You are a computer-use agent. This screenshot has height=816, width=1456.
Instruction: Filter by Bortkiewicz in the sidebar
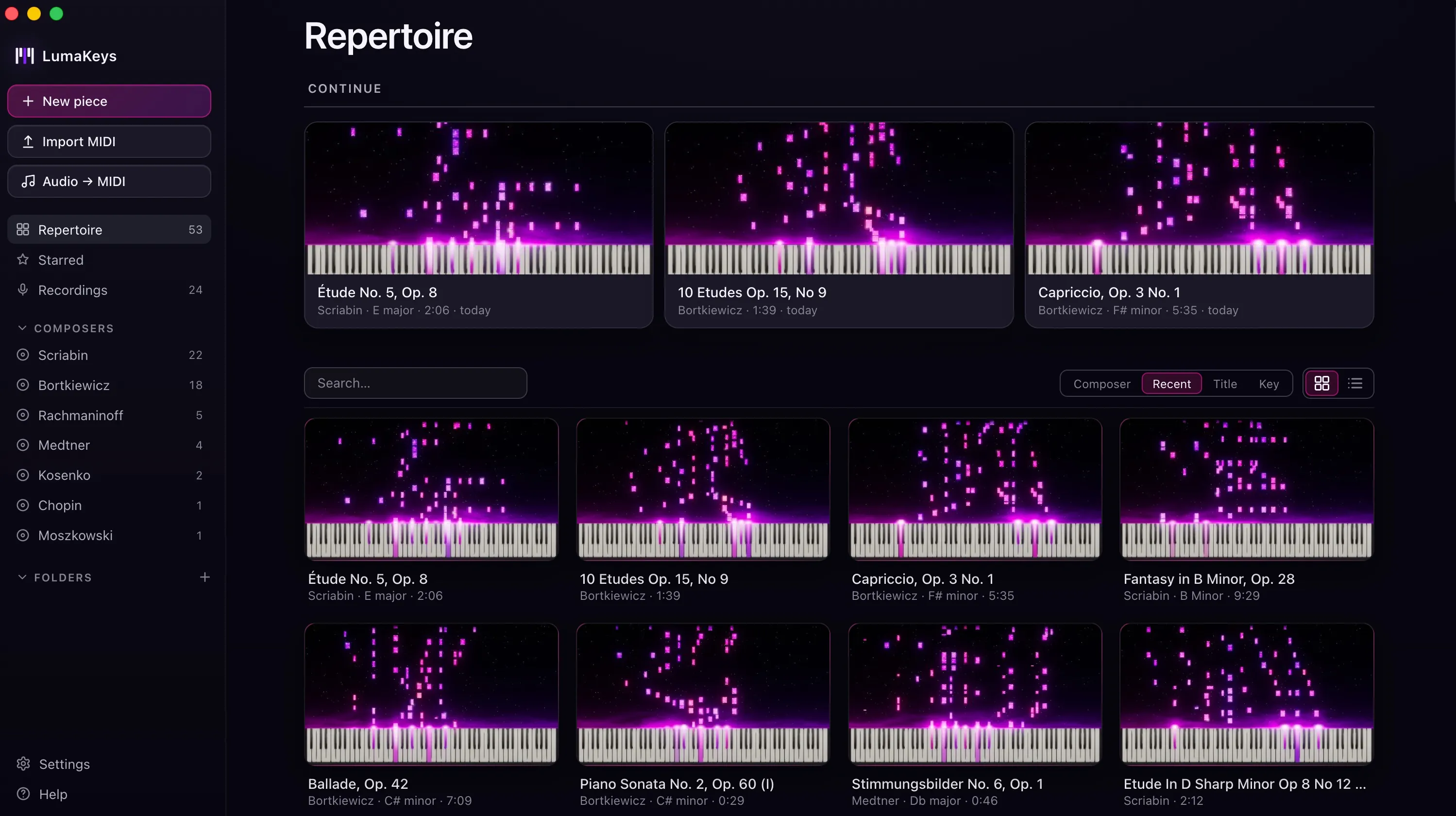tap(109, 385)
